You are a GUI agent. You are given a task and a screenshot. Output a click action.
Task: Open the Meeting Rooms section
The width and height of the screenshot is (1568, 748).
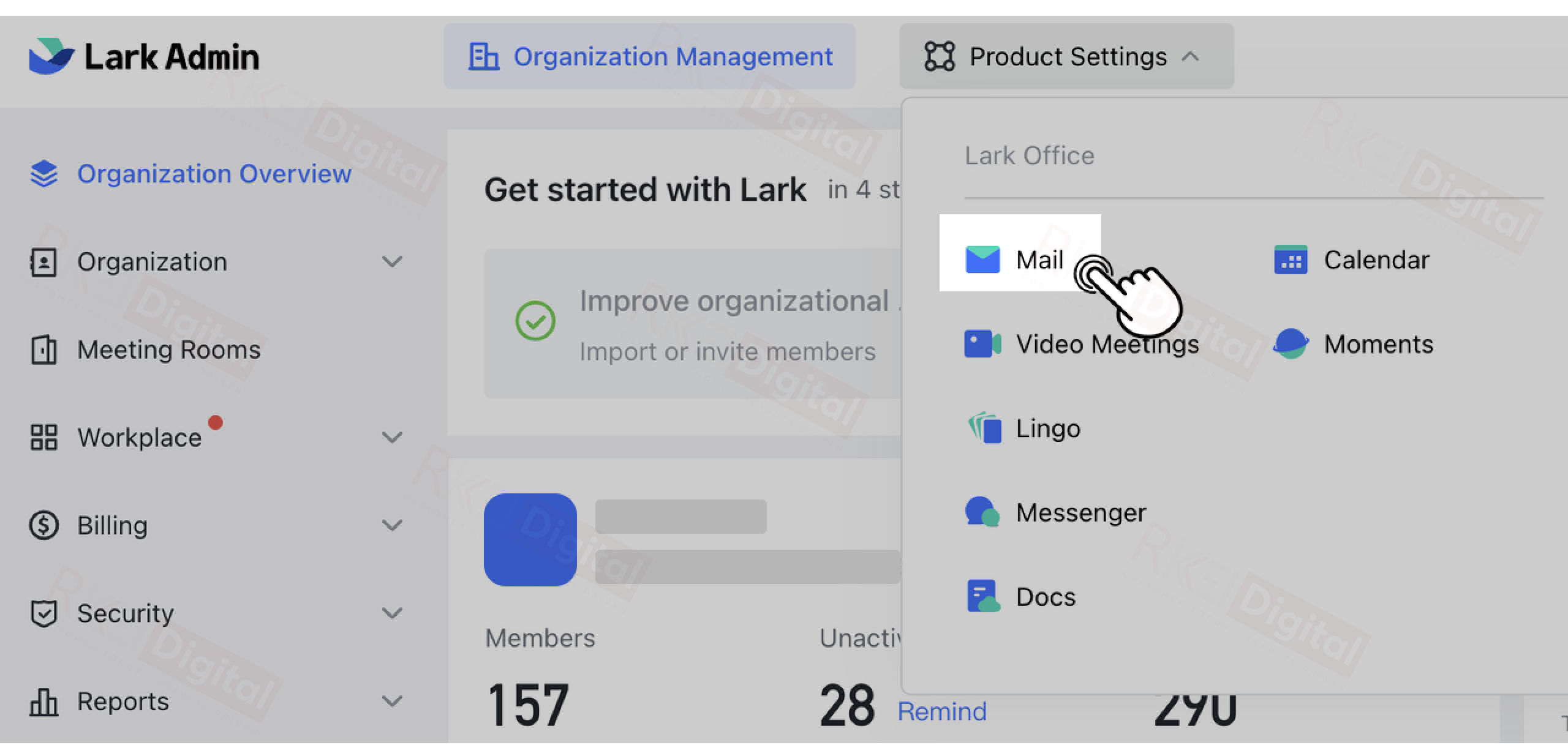[170, 350]
